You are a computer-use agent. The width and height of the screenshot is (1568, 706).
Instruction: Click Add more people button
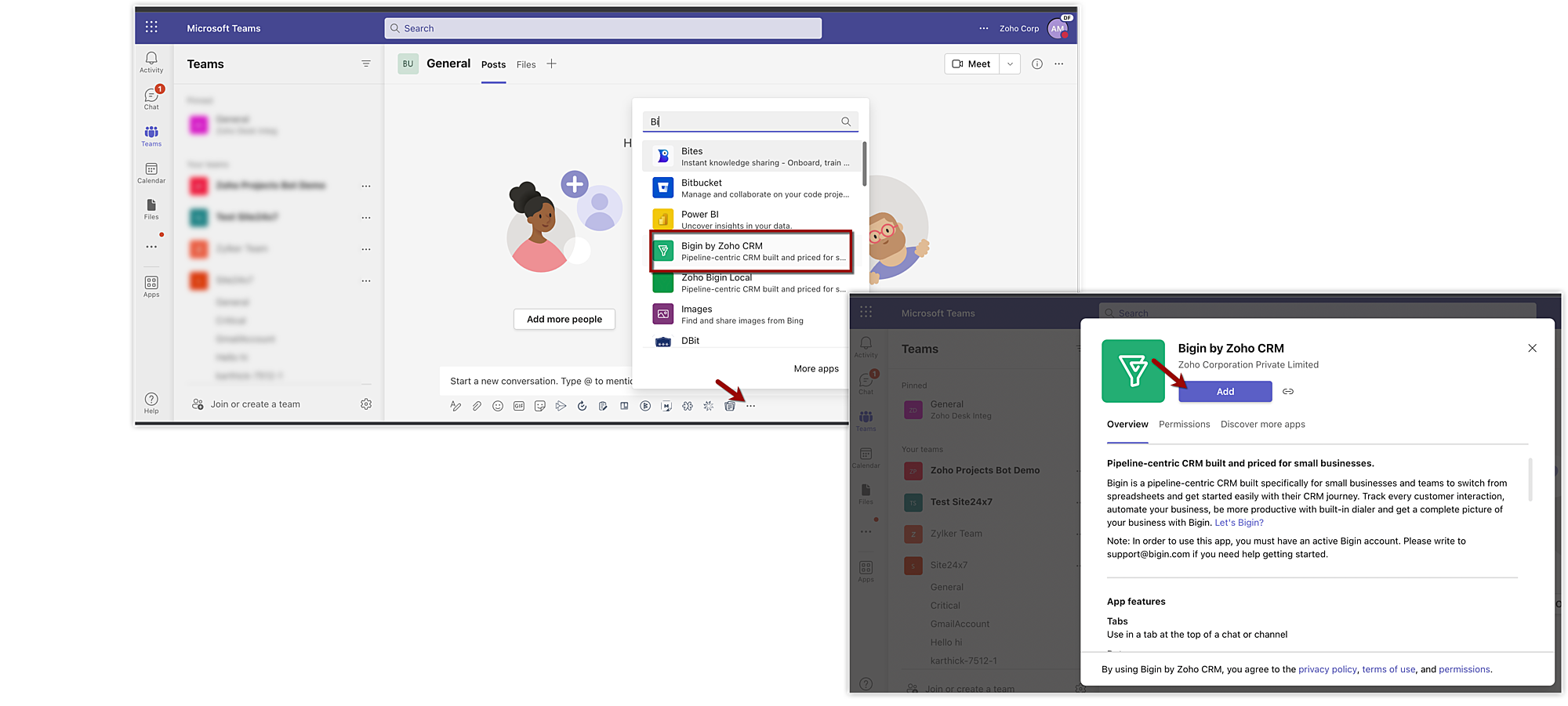[x=564, y=319]
